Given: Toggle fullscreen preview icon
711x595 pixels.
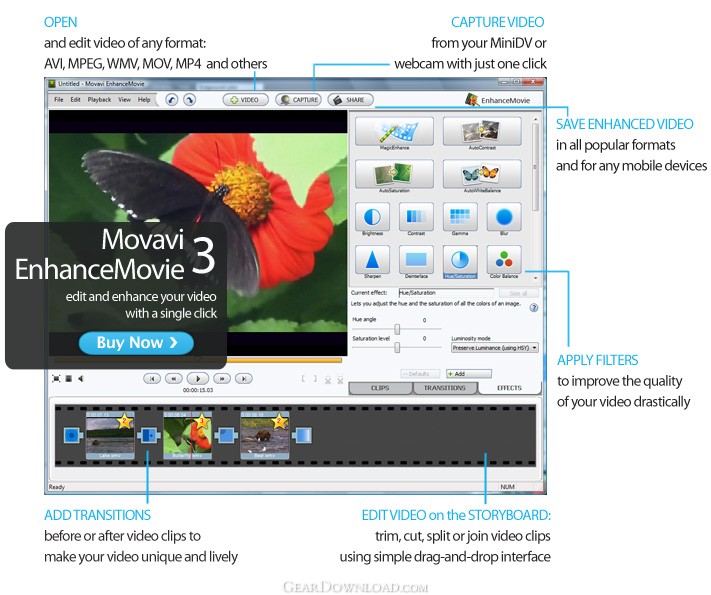Looking at the screenshot, I should tap(56, 379).
